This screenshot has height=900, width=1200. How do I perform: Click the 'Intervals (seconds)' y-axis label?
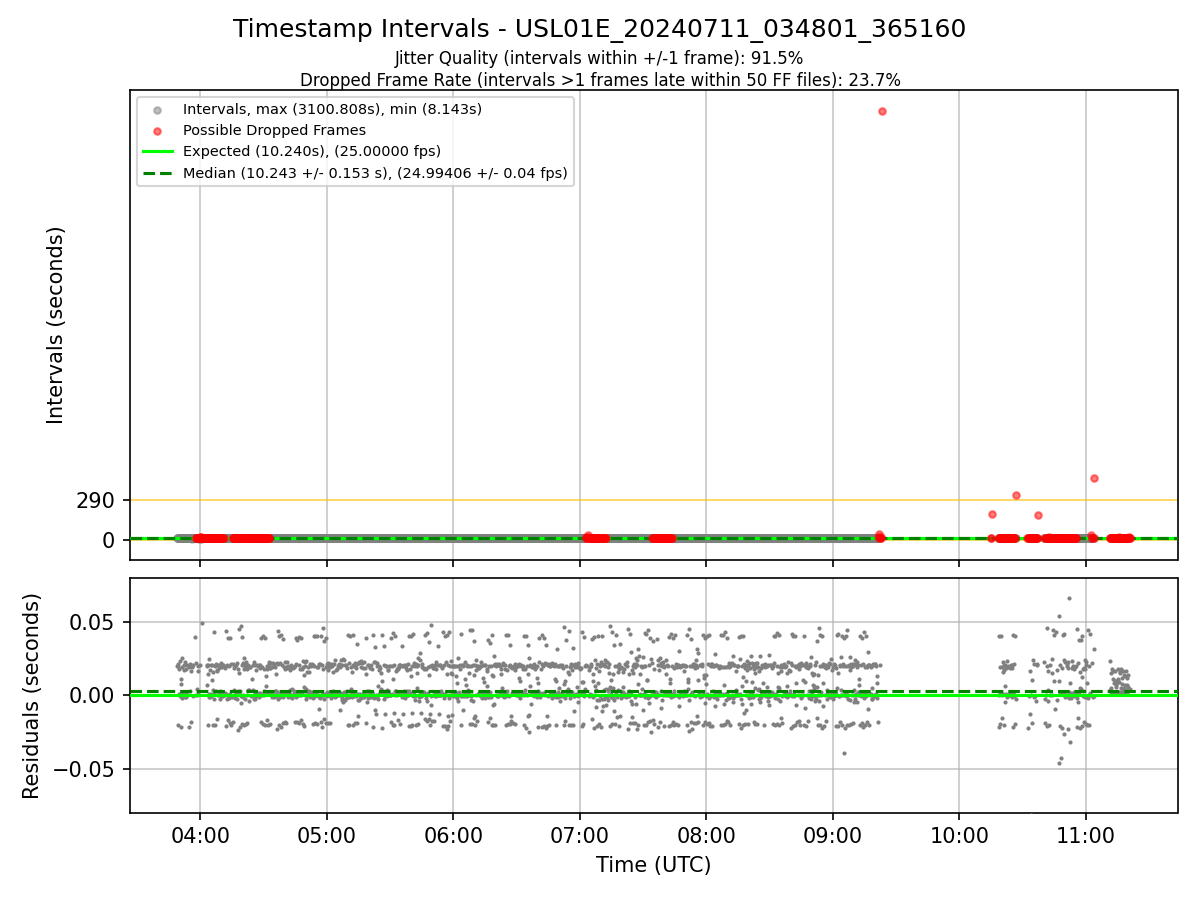coord(56,325)
